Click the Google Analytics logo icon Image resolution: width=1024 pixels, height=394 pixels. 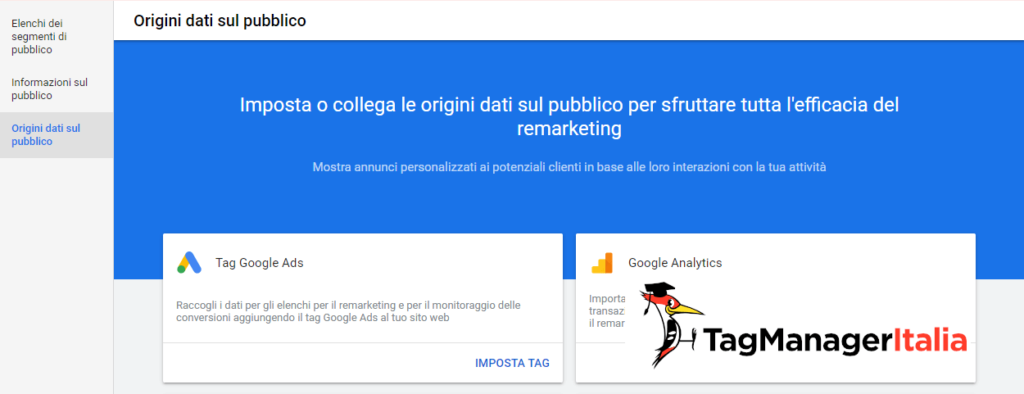coord(602,263)
